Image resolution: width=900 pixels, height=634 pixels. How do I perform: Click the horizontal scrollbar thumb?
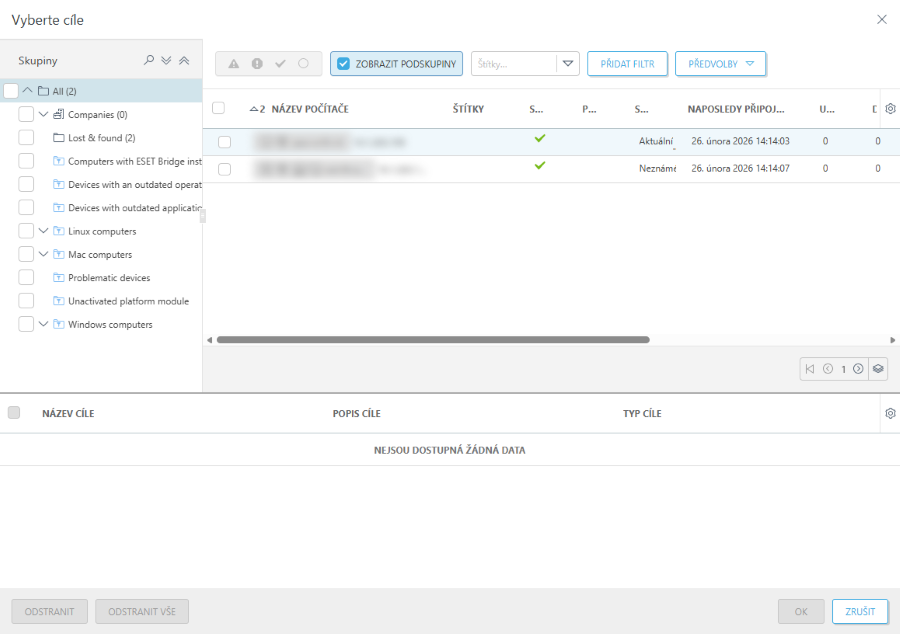[x=433, y=340]
